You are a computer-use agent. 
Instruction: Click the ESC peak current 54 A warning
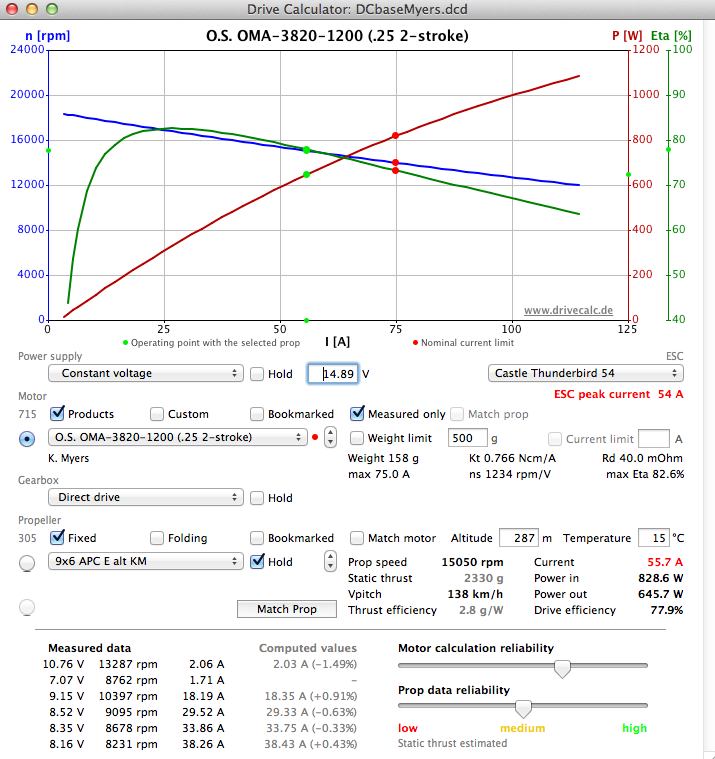tap(619, 394)
